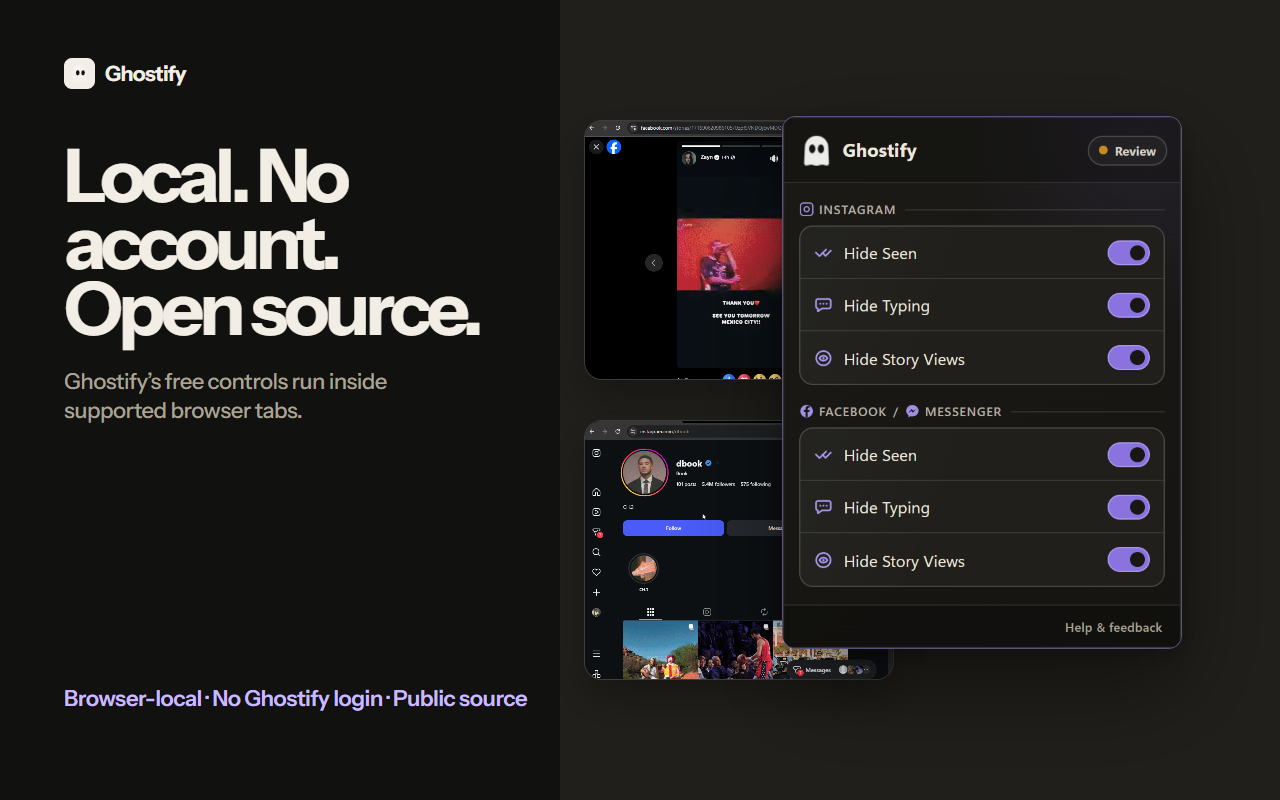Click the dbook username text

coord(689,463)
